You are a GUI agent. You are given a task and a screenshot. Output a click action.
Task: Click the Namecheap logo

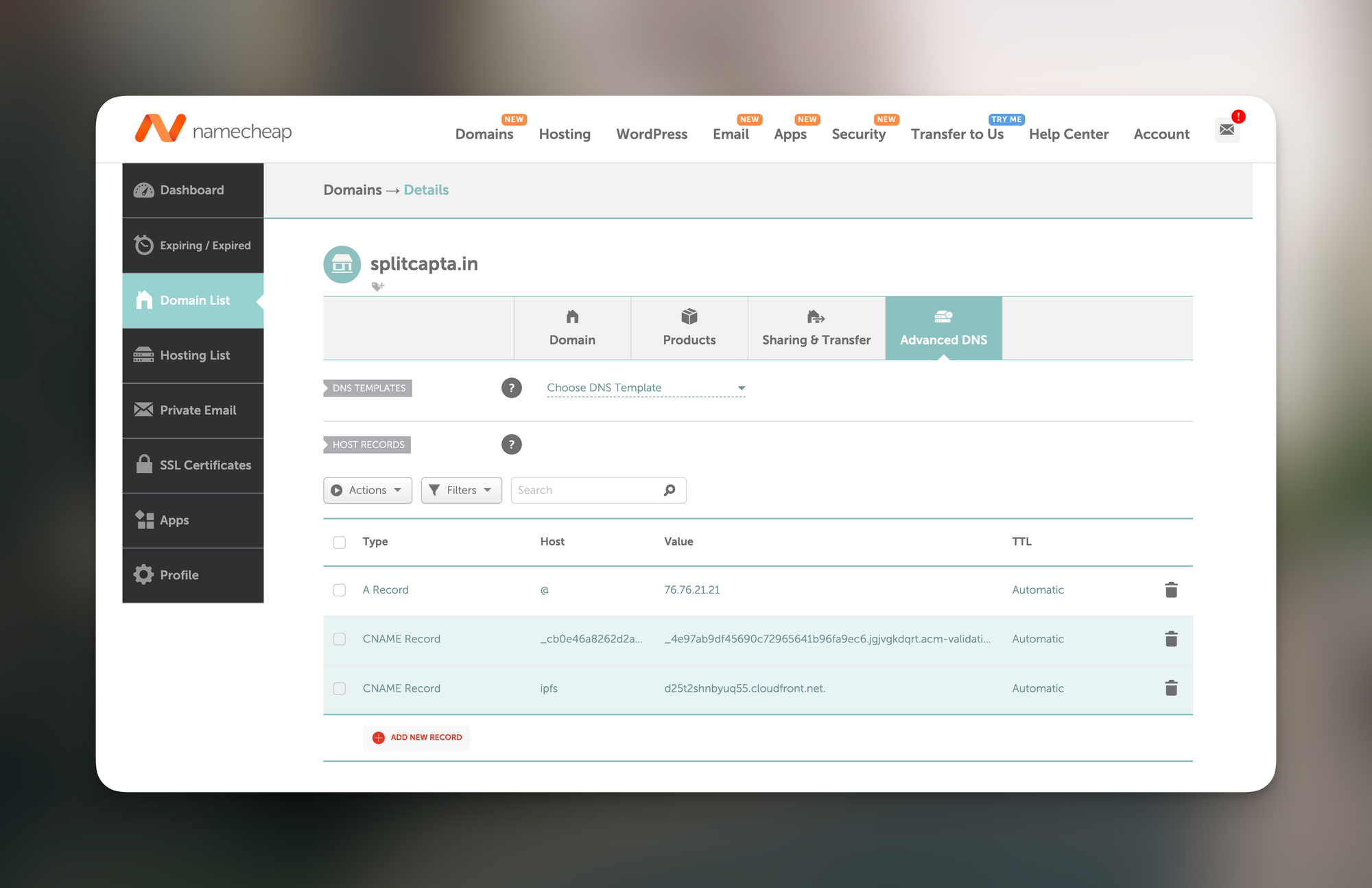[213, 129]
